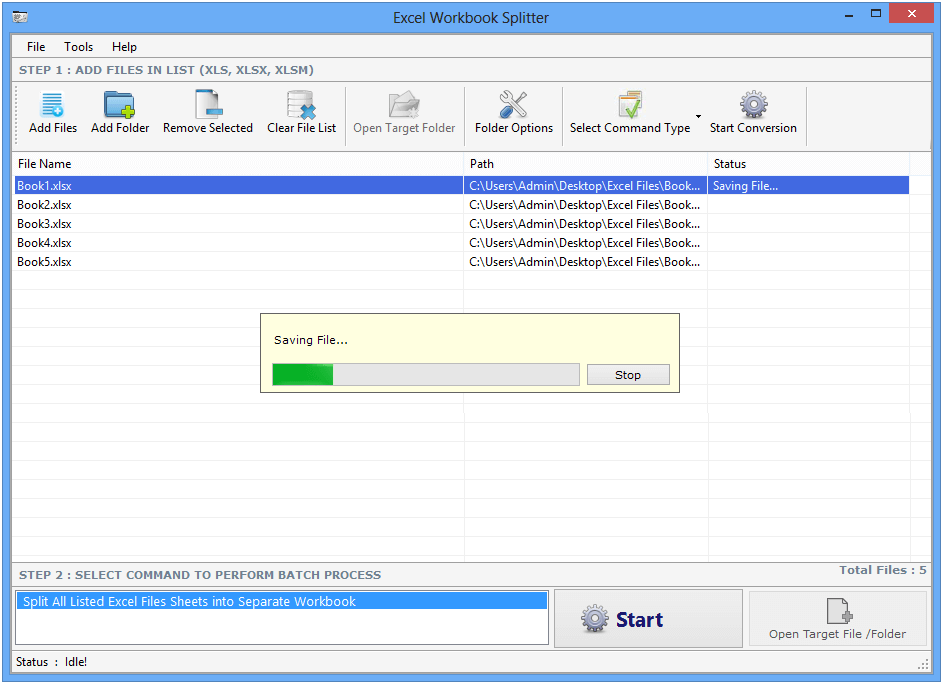Minimize the Excel Workbook Splitter window
943x684 pixels.
click(x=849, y=14)
